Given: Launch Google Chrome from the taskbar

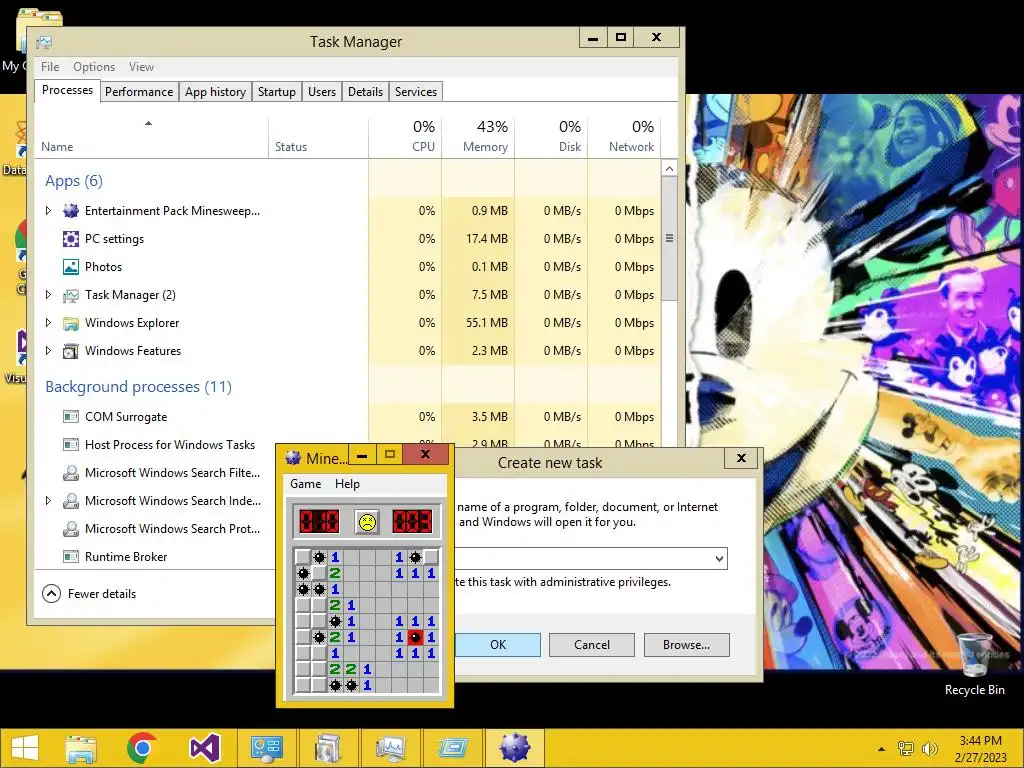Looking at the screenshot, I should (142, 747).
